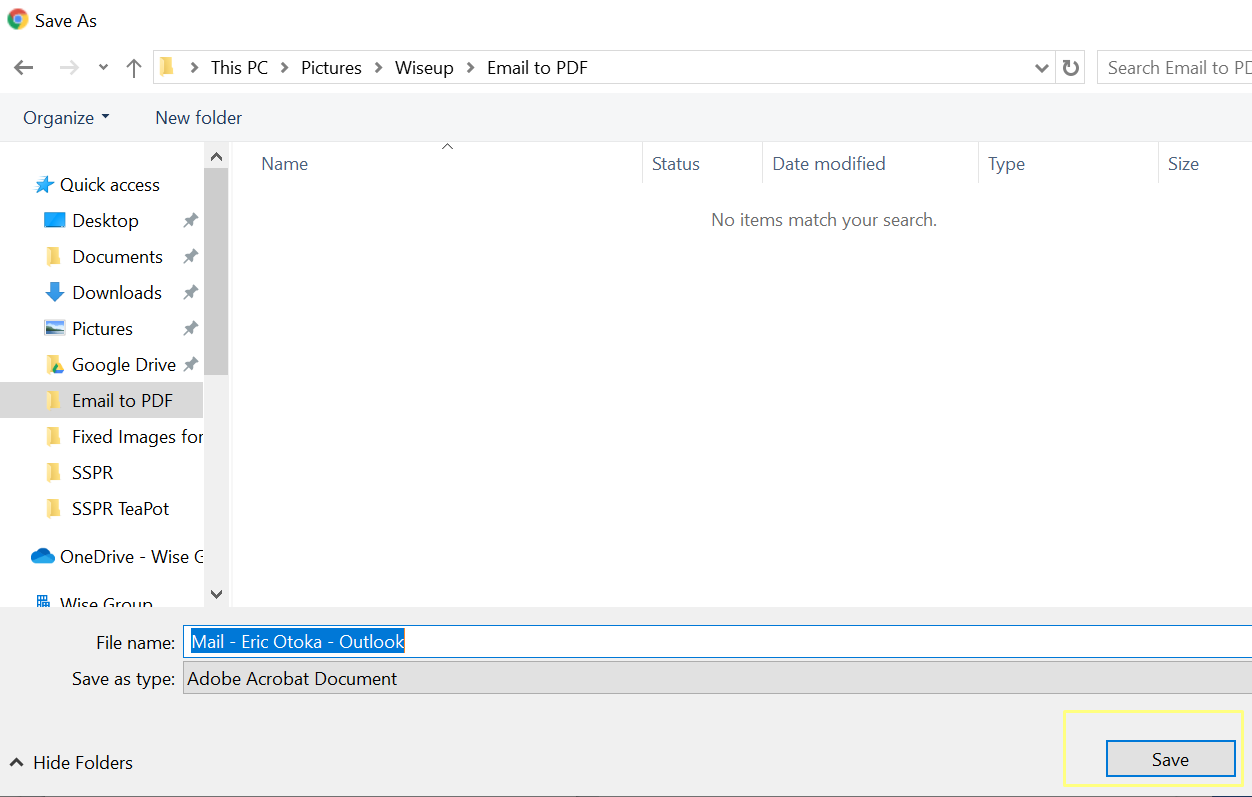Select Email to PDF in address breadcrumb
Image resolution: width=1252 pixels, height=797 pixels.
[x=537, y=68]
